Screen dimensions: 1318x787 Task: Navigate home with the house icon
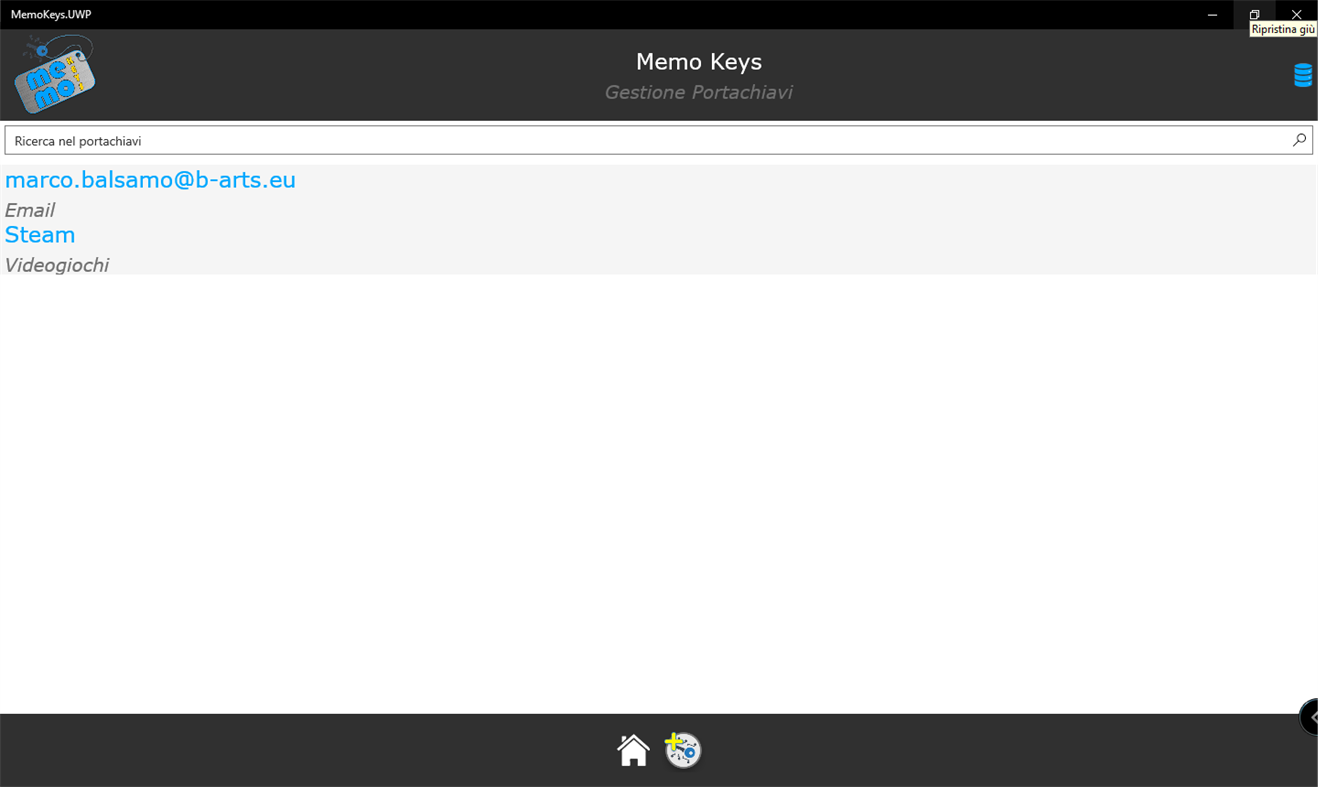point(633,748)
